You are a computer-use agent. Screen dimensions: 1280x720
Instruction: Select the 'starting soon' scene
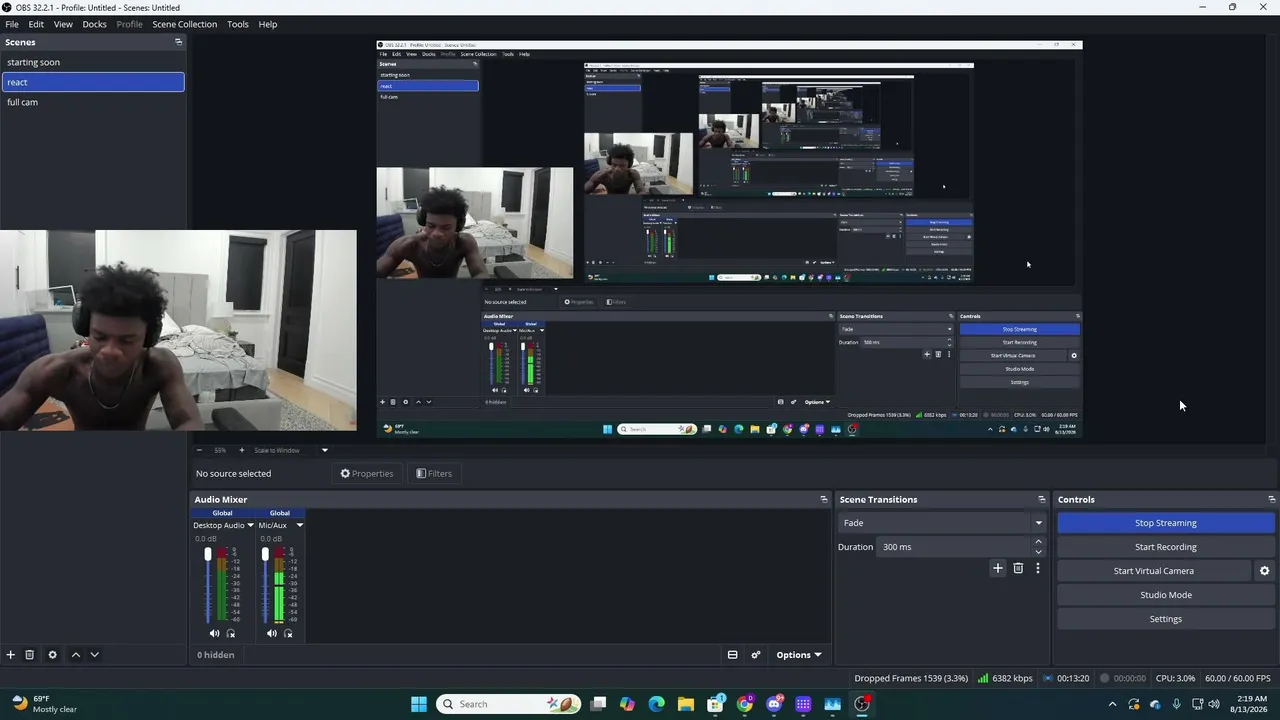(x=93, y=62)
